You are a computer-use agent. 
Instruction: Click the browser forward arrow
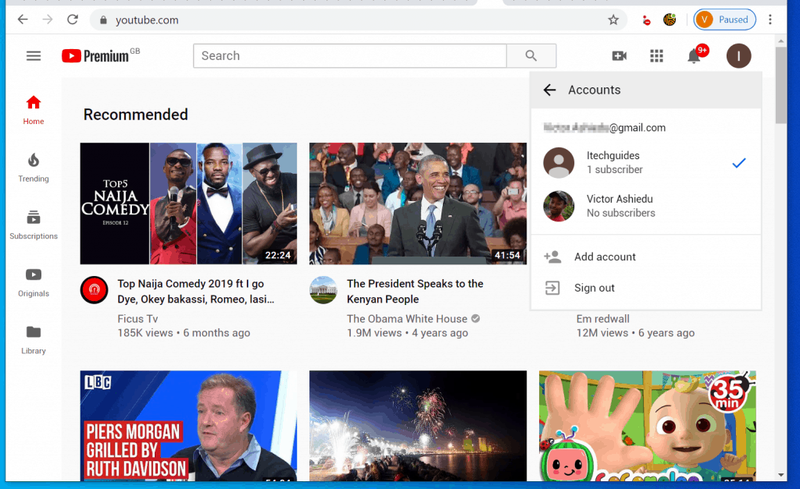click(x=47, y=20)
